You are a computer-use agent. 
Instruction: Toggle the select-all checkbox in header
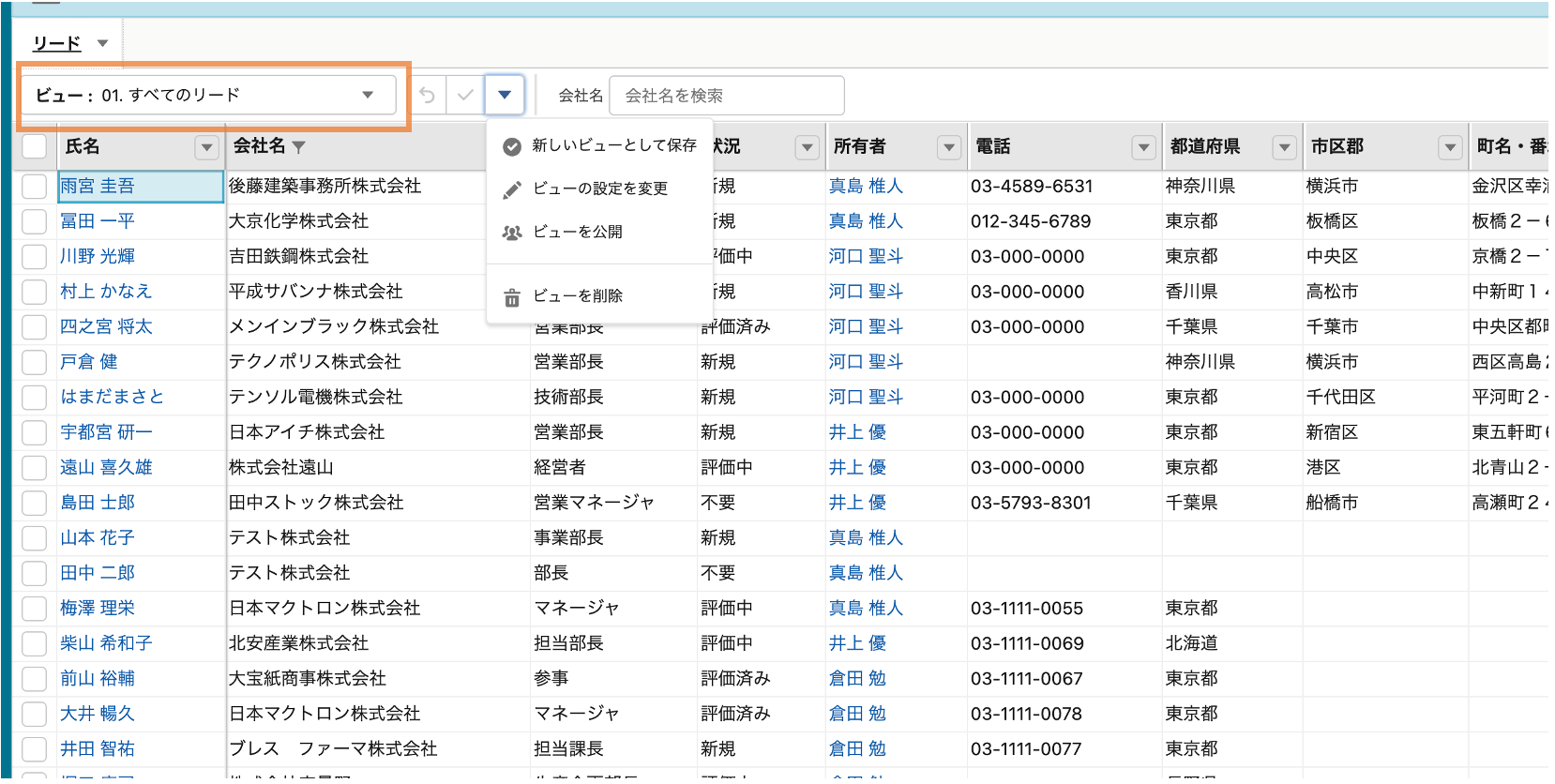[x=35, y=146]
